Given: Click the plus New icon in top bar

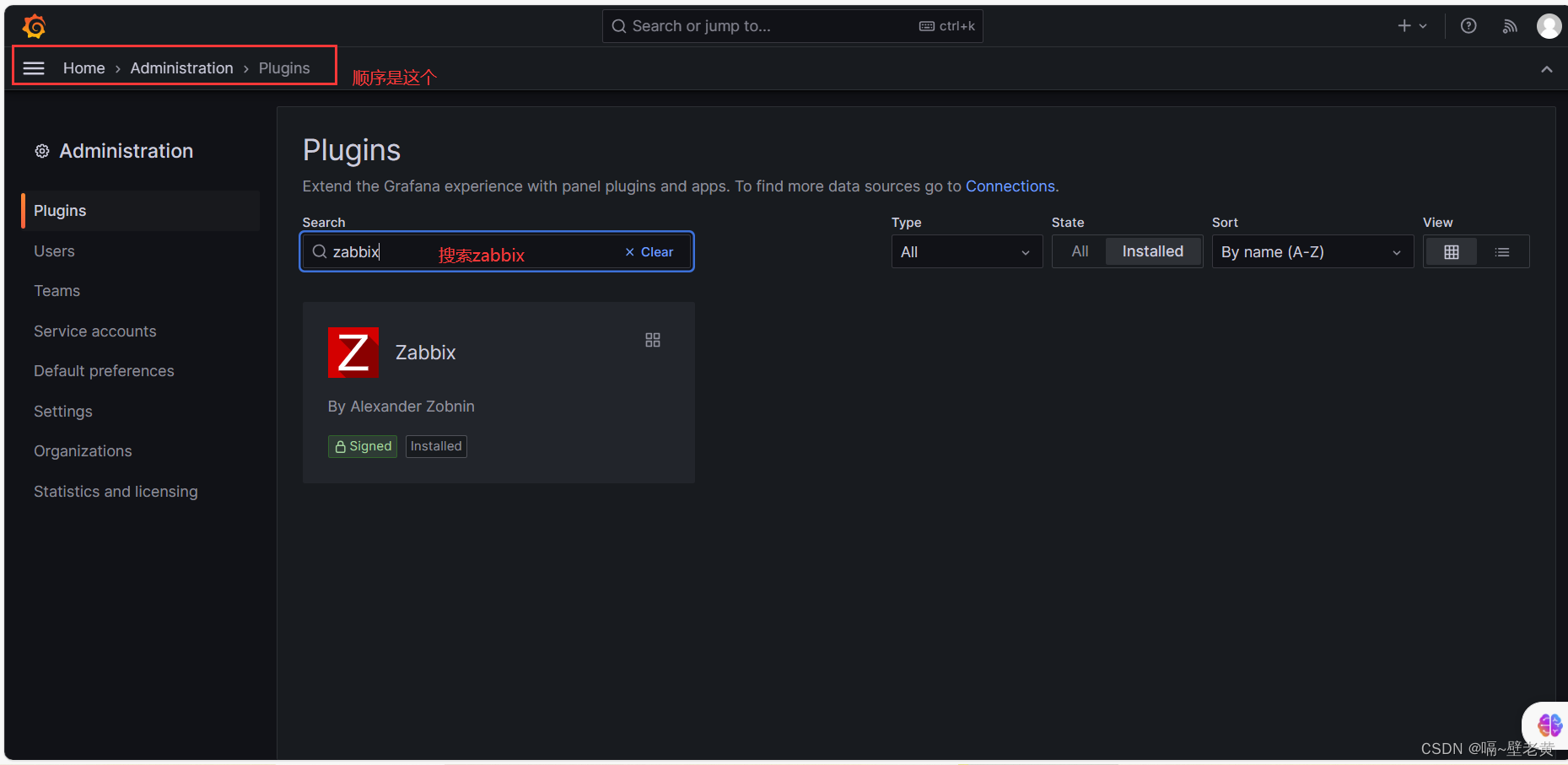Looking at the screenshot, I should [1404, 26].
